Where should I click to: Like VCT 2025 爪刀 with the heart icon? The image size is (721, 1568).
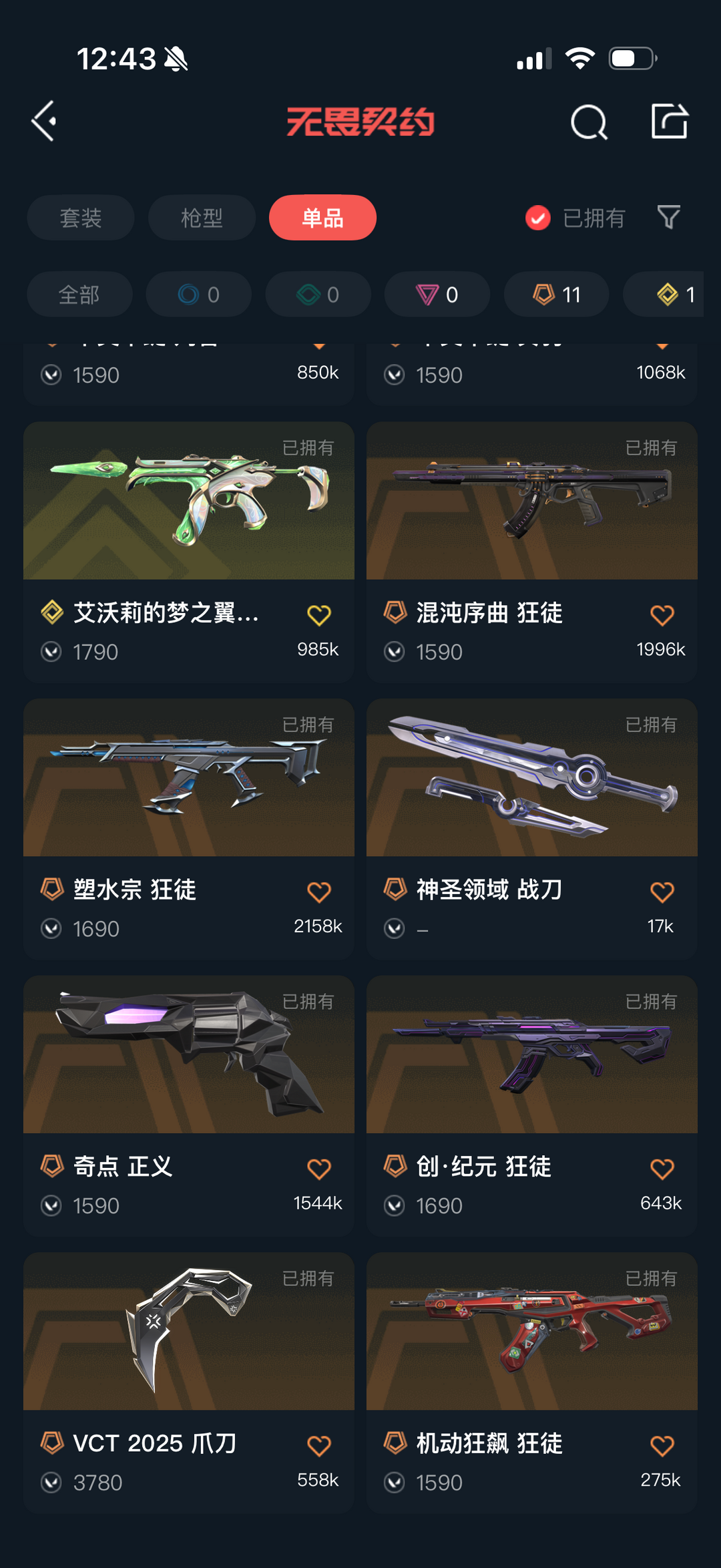point(319,1446)
